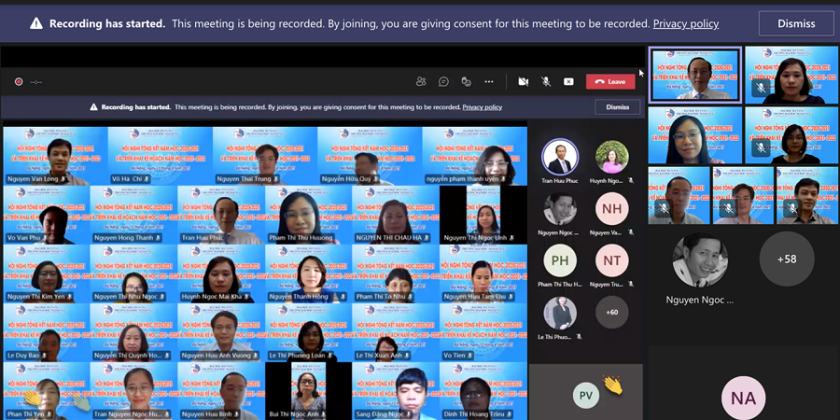Open Le Duy Bao video tile
The image size is (840, 420).
(47, 333)
